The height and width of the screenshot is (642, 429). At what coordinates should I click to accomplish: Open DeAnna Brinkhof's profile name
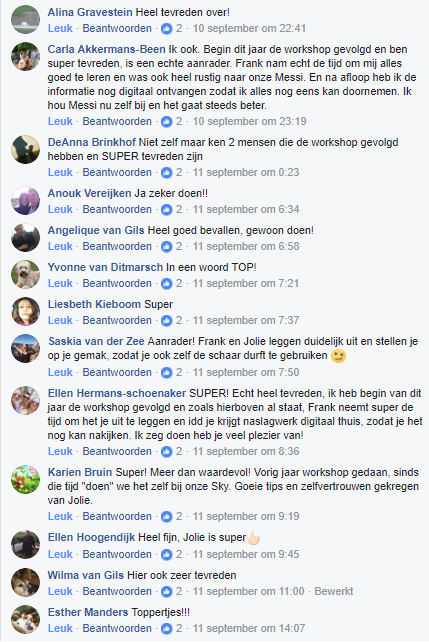[92, 142]
